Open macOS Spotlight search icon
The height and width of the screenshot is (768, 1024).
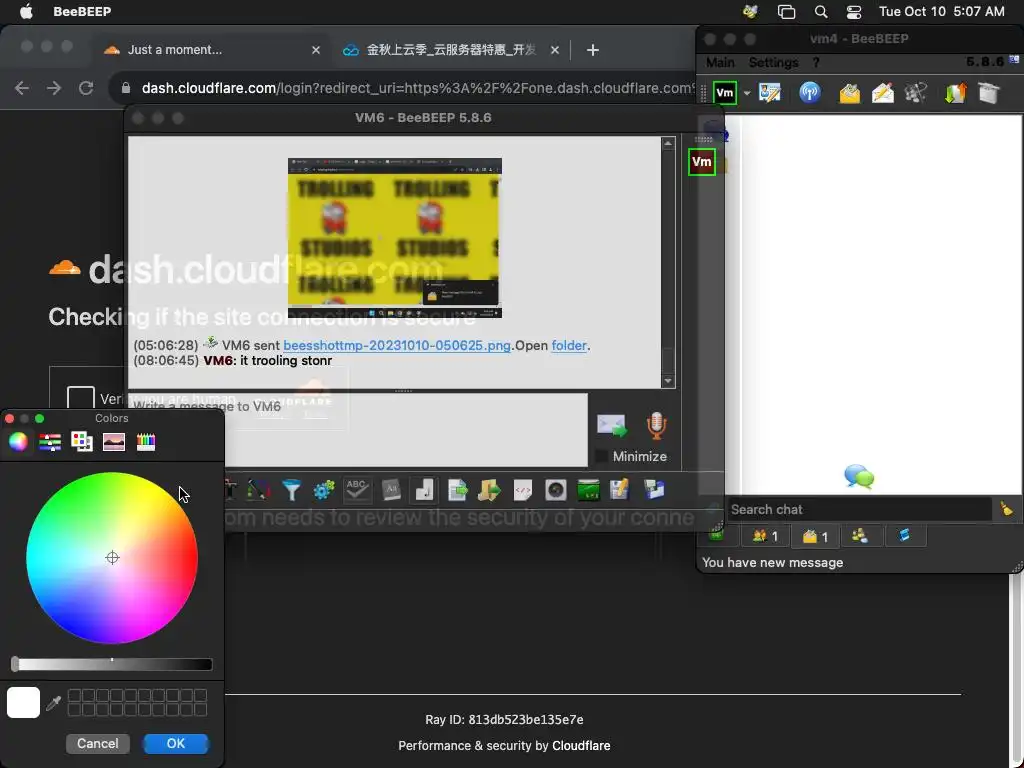pyautogui.click(x=821, y=12)
